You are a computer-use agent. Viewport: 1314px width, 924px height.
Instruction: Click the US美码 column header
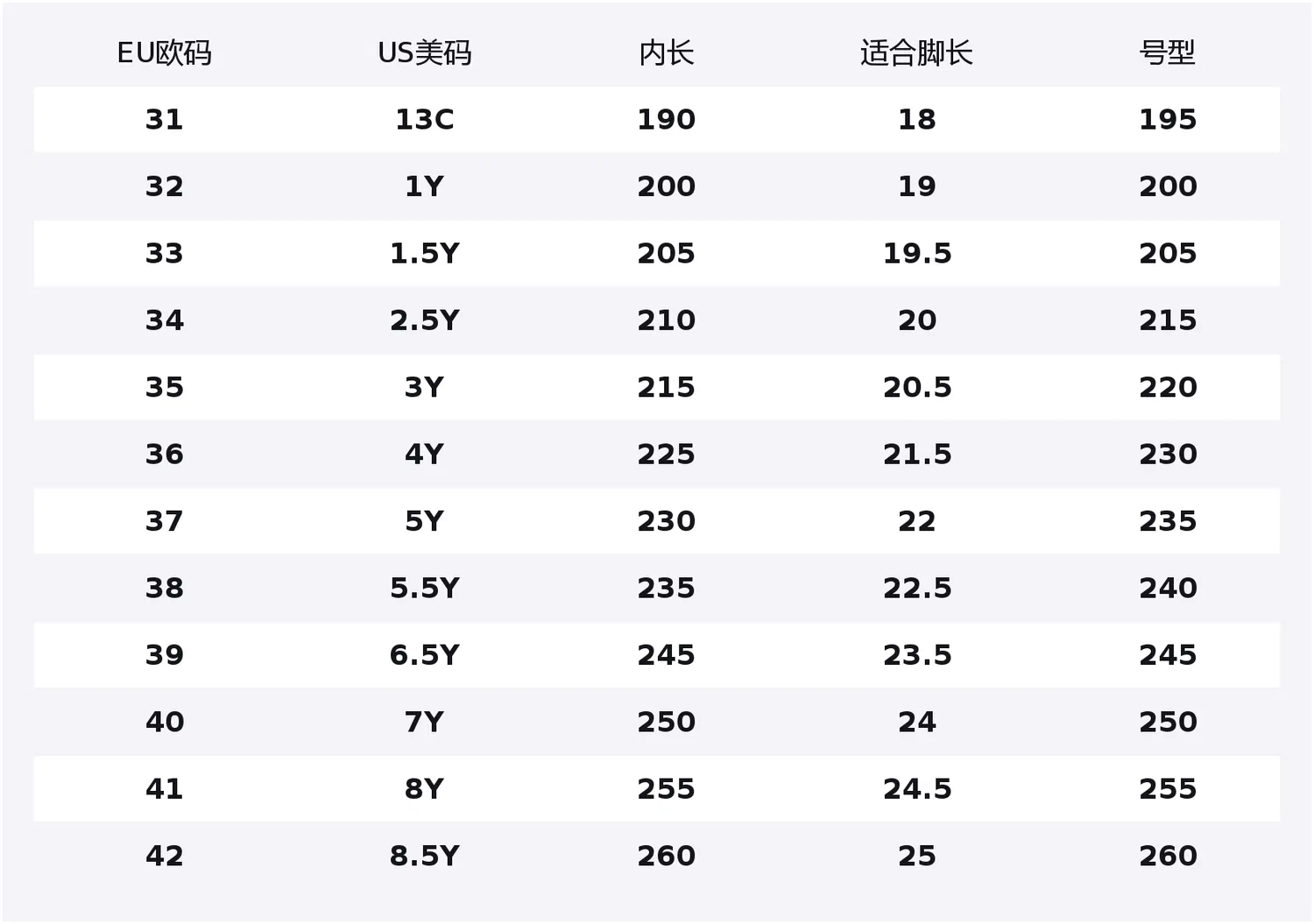(425, 53)
